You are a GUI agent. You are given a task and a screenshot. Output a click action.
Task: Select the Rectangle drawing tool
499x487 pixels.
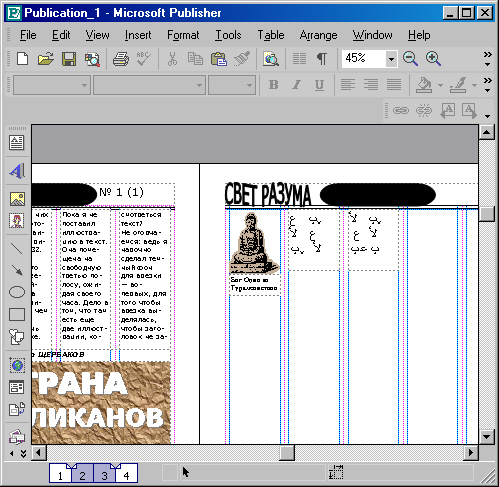(16, 314)
